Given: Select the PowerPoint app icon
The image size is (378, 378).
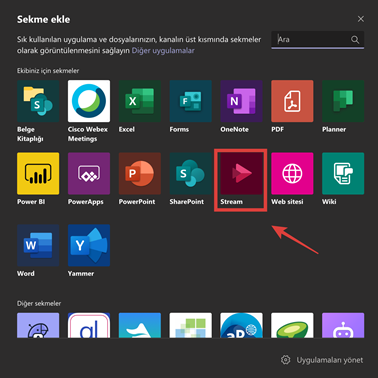Looking at the screenshot, I should [x=140, y=173].
